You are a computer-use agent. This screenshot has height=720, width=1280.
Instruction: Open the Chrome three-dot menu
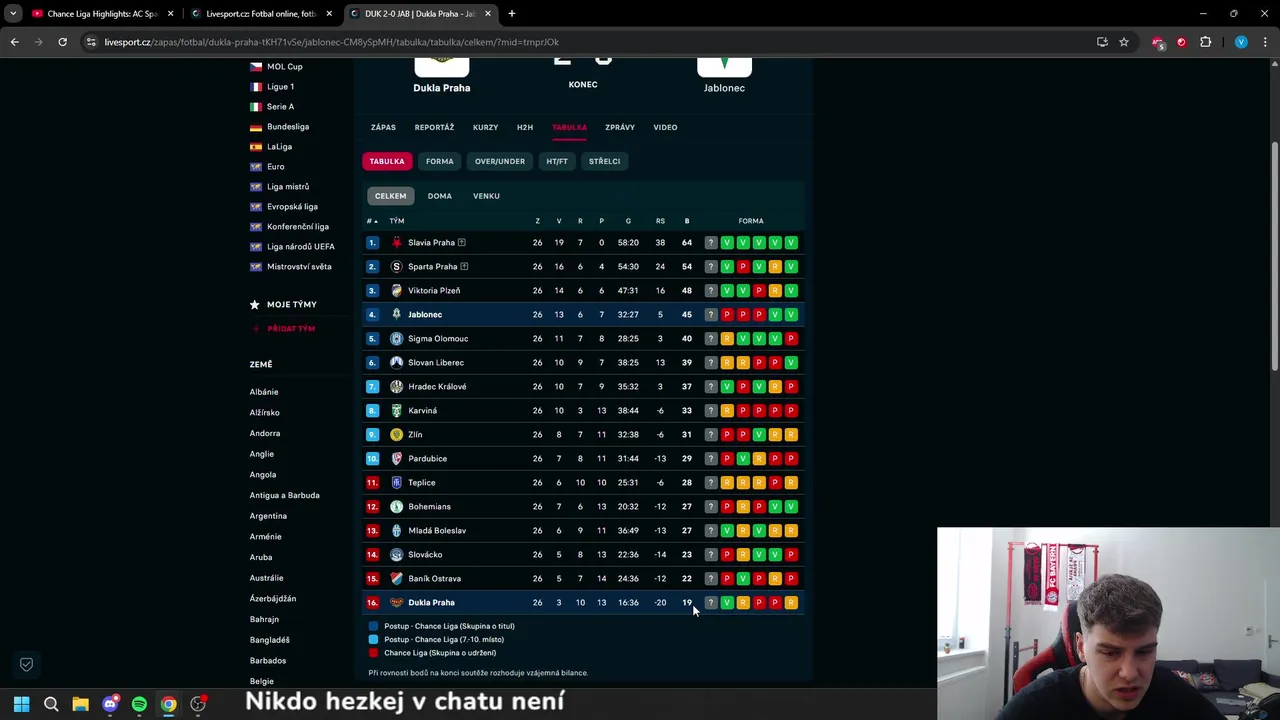(1265, 42)
